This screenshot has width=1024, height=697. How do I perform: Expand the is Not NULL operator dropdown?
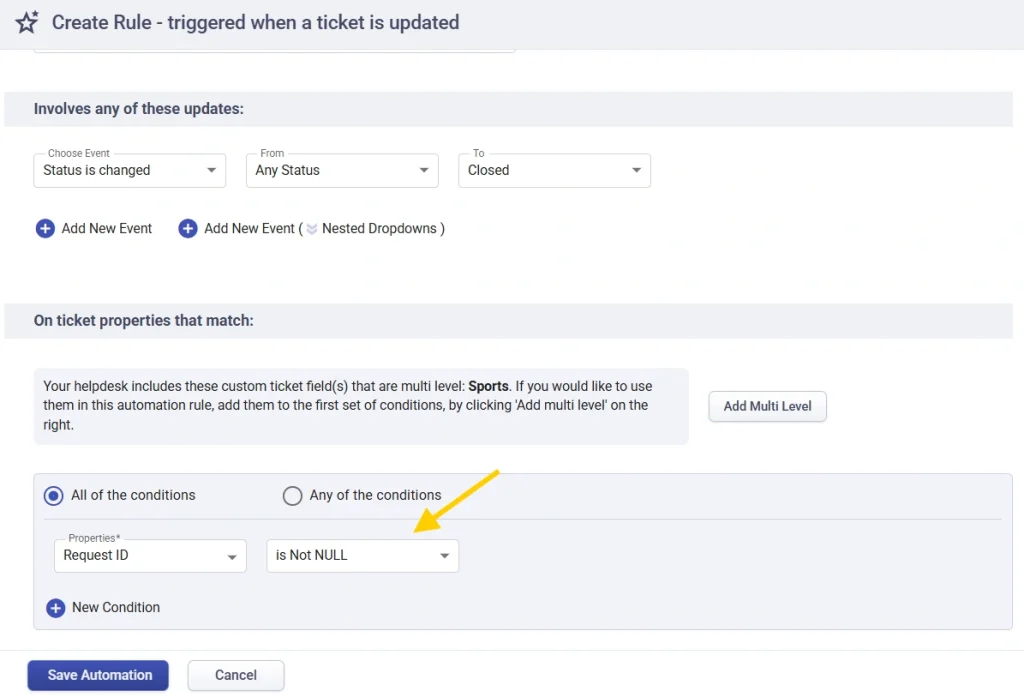[362, 556]
